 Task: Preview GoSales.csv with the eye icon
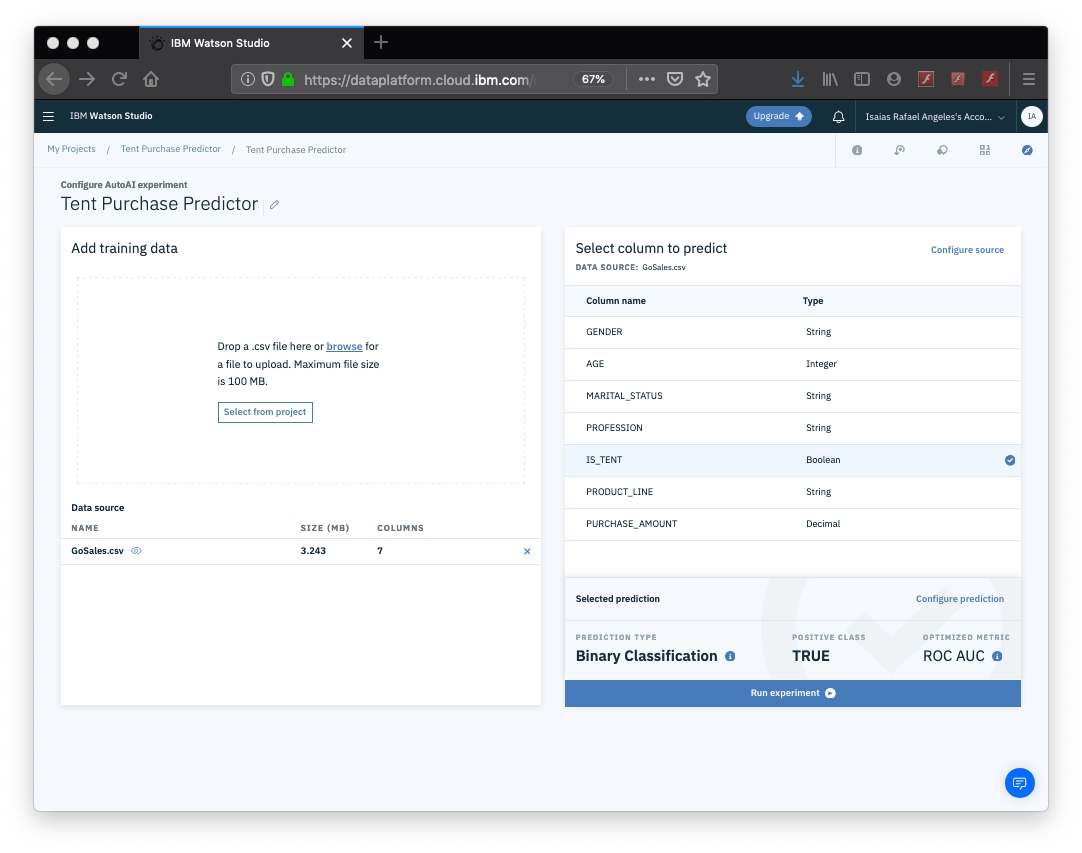click(x=137, y=551)
